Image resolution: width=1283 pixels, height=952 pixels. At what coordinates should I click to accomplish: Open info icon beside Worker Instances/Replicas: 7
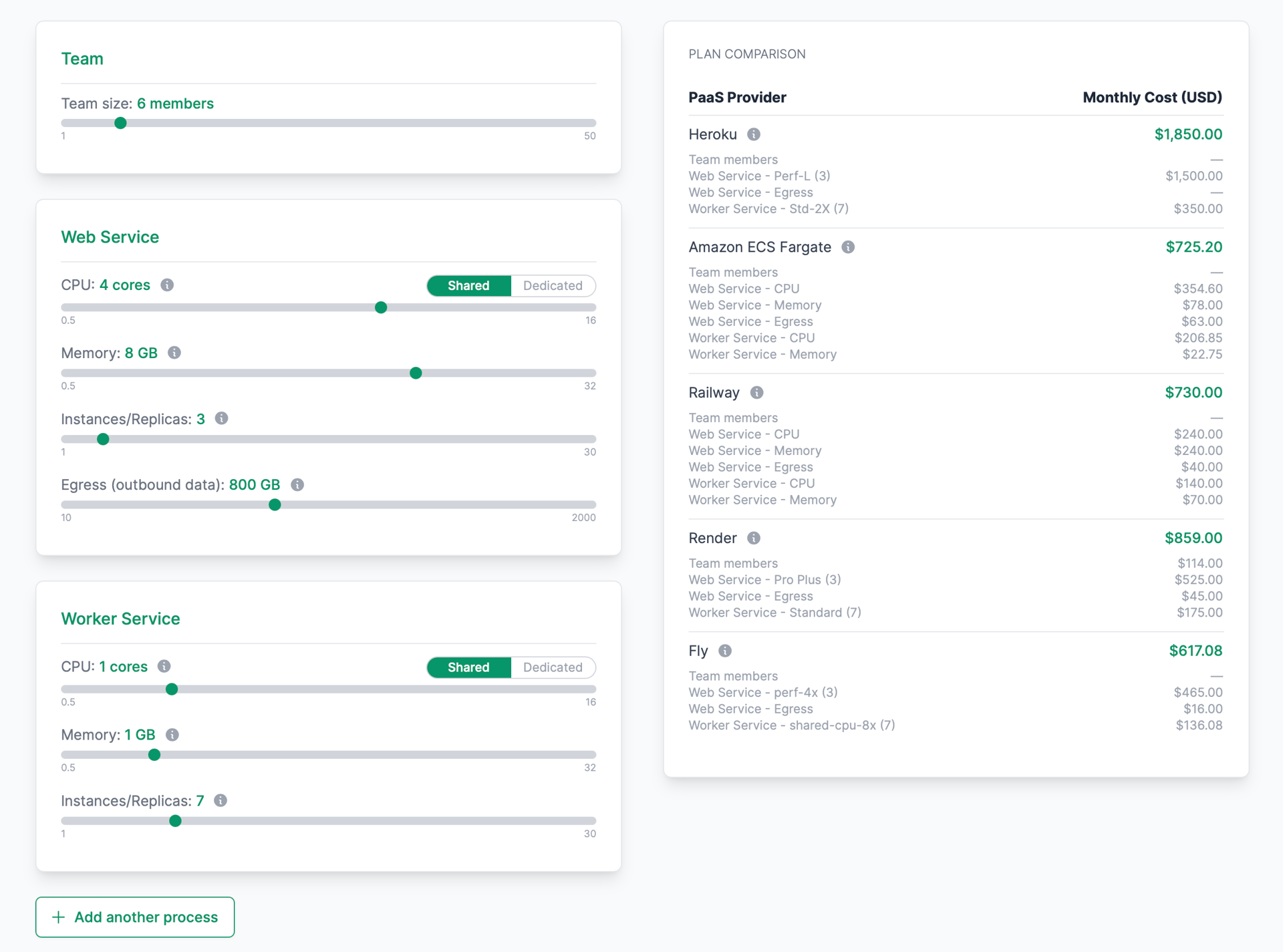221,800
